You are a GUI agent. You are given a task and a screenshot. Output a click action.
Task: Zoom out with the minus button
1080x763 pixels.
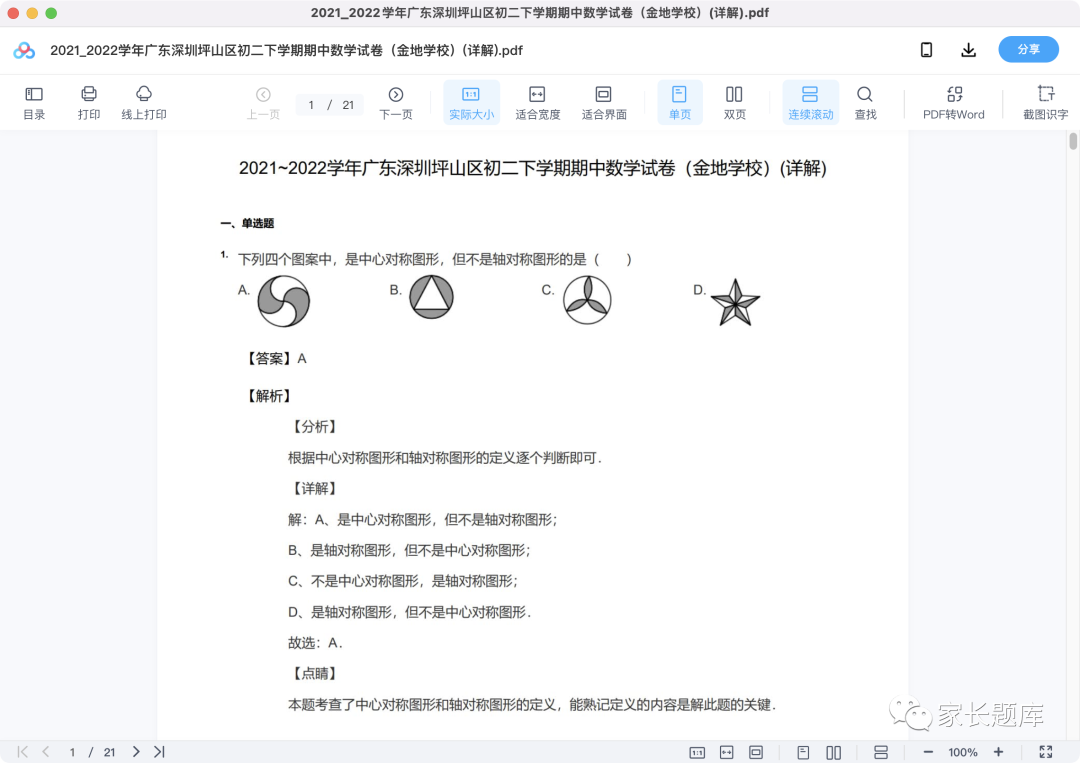928,752
